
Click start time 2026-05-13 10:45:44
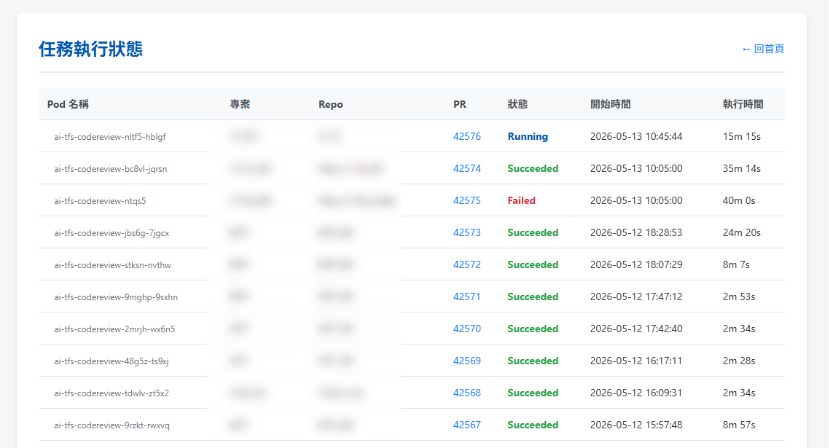(636, 136)
